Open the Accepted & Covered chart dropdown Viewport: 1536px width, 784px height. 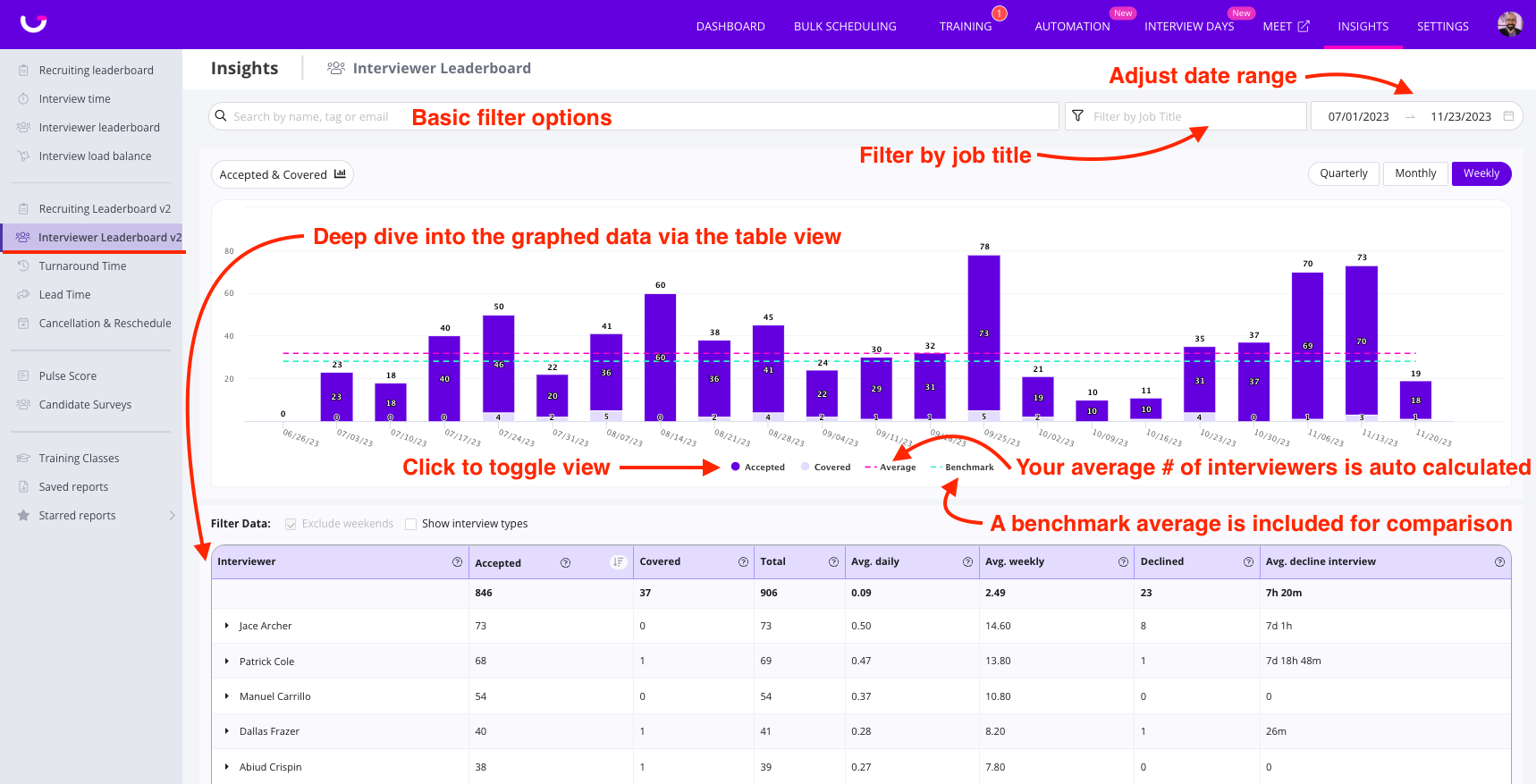282,174
